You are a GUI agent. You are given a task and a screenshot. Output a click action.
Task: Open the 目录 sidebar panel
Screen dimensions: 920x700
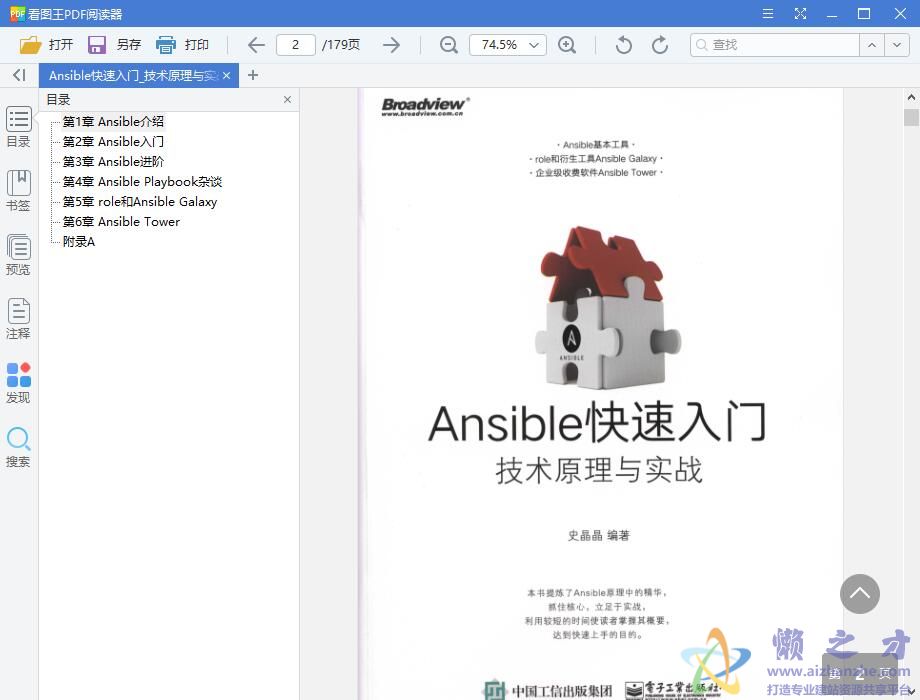[x=18, y=127]
